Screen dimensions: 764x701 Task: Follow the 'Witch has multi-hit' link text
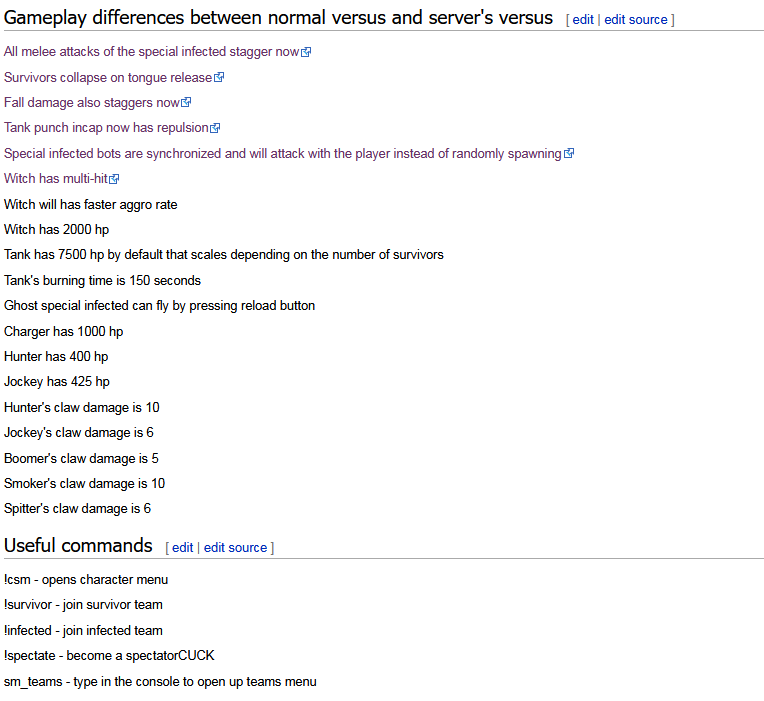click(56, 179)
